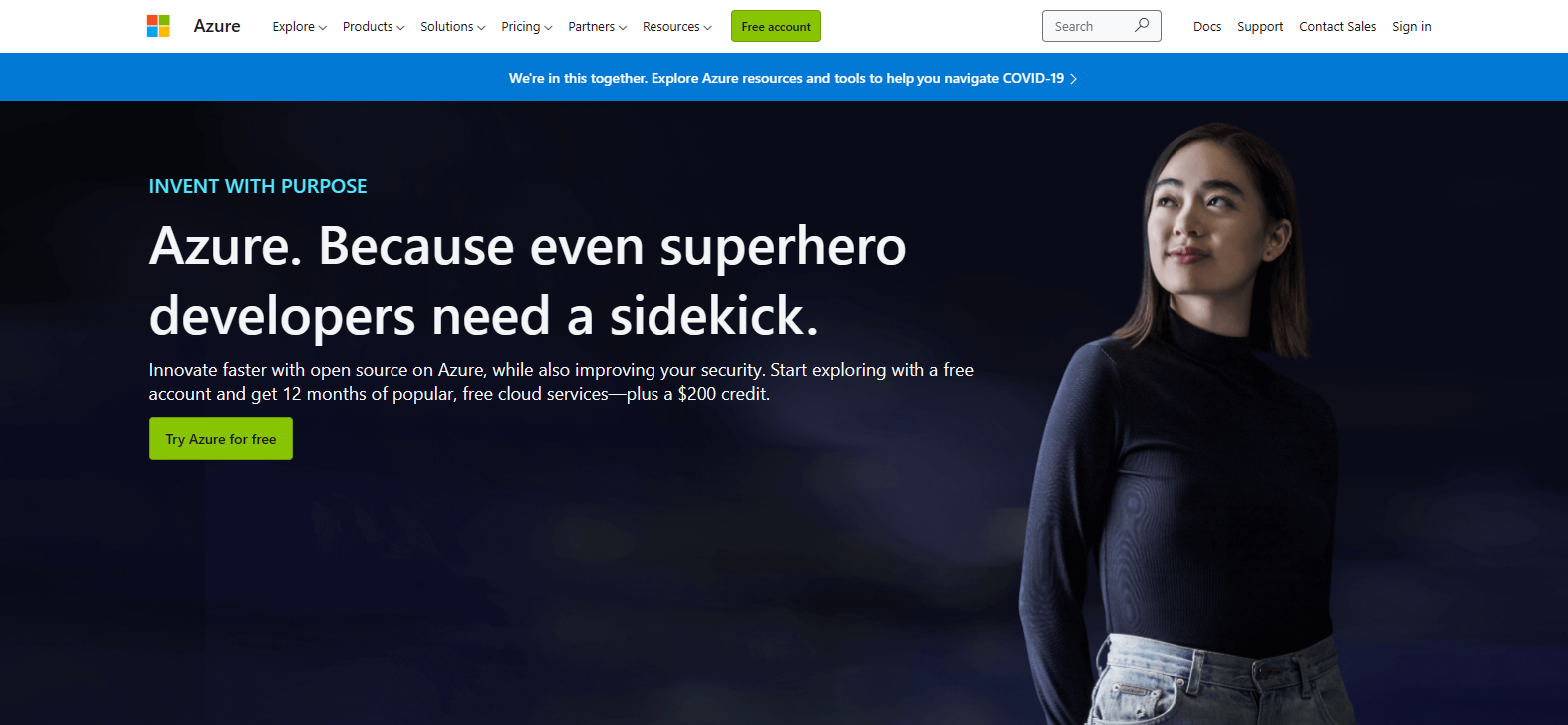Expand the Products menu
Screen dimensions: 1568x725
click(374, 27)
